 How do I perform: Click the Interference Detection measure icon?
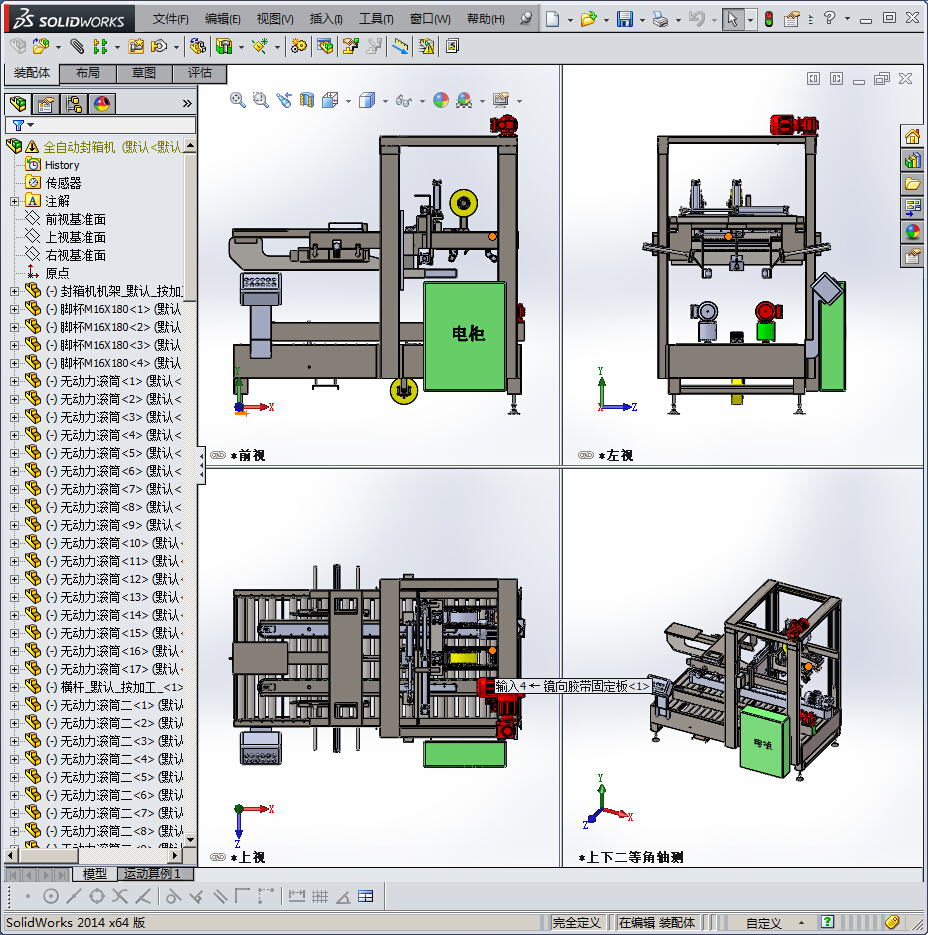[x=400, y=46]
